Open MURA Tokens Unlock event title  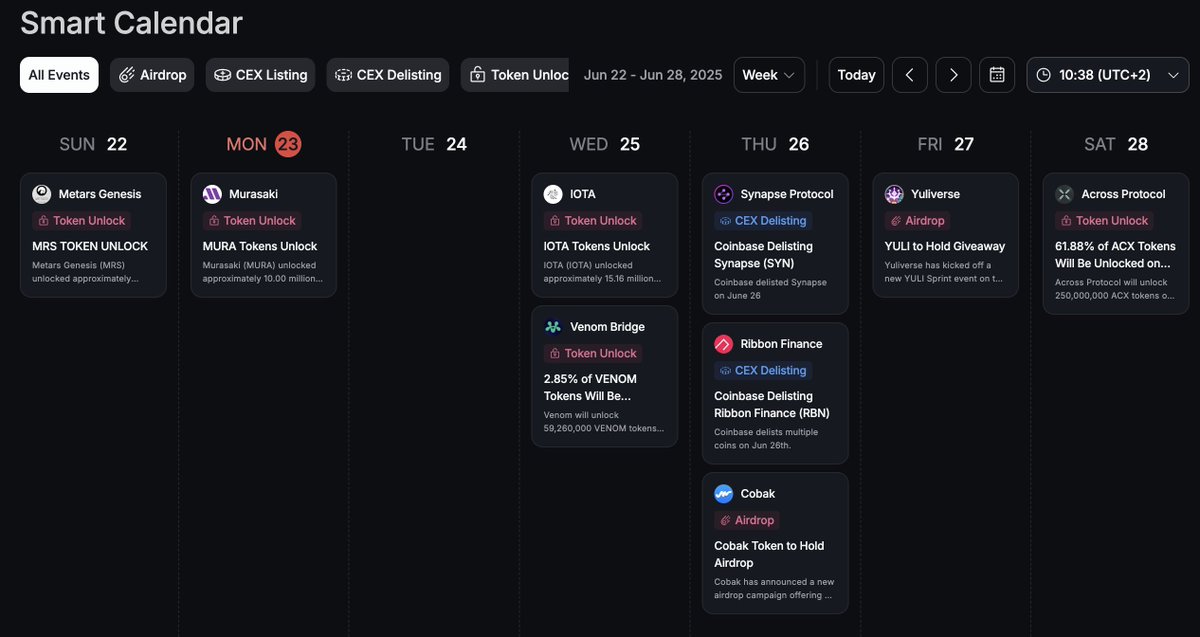[260, 246]
